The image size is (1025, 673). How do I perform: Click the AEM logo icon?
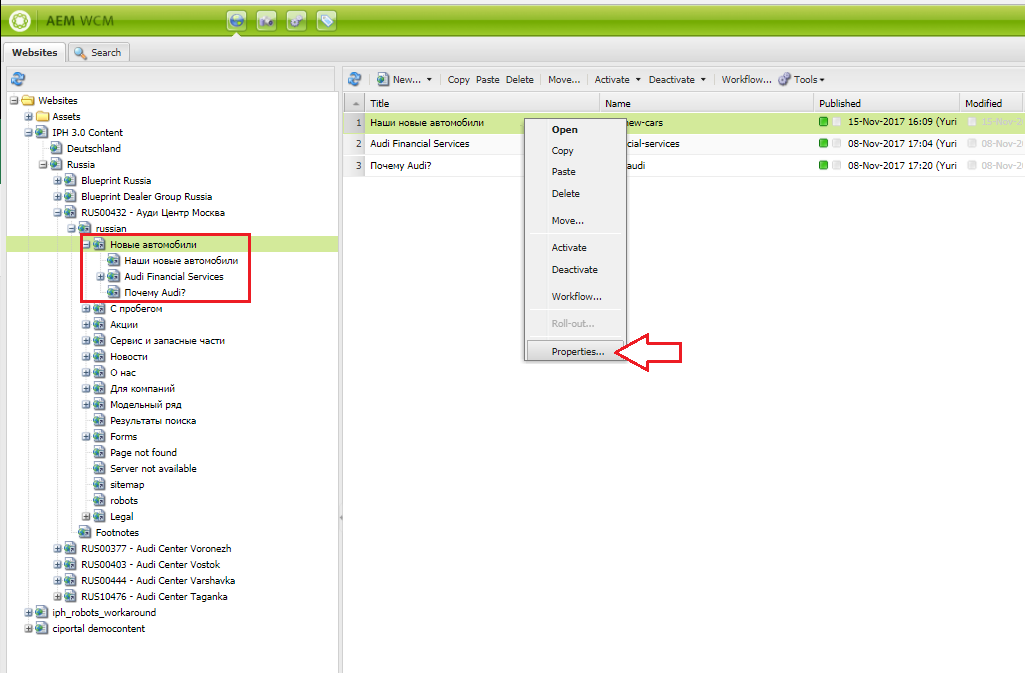(20, 21)
